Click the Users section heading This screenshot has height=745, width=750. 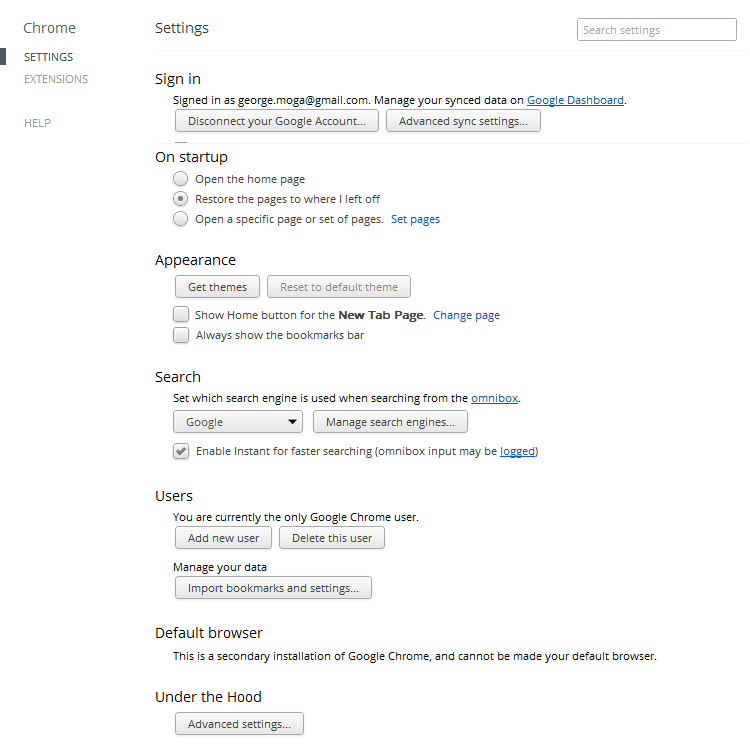point(174,496)
